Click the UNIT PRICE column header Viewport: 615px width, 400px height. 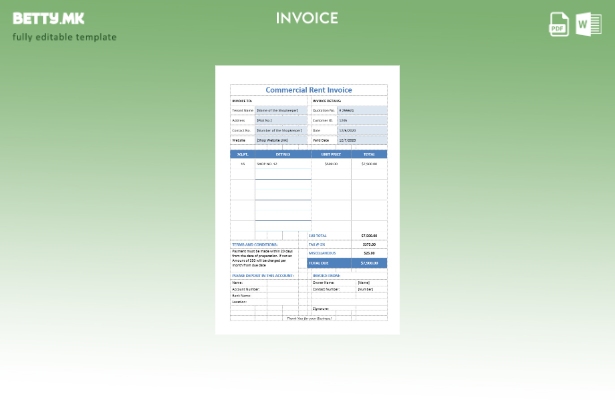pyautogui.click(x=331, y=154)
